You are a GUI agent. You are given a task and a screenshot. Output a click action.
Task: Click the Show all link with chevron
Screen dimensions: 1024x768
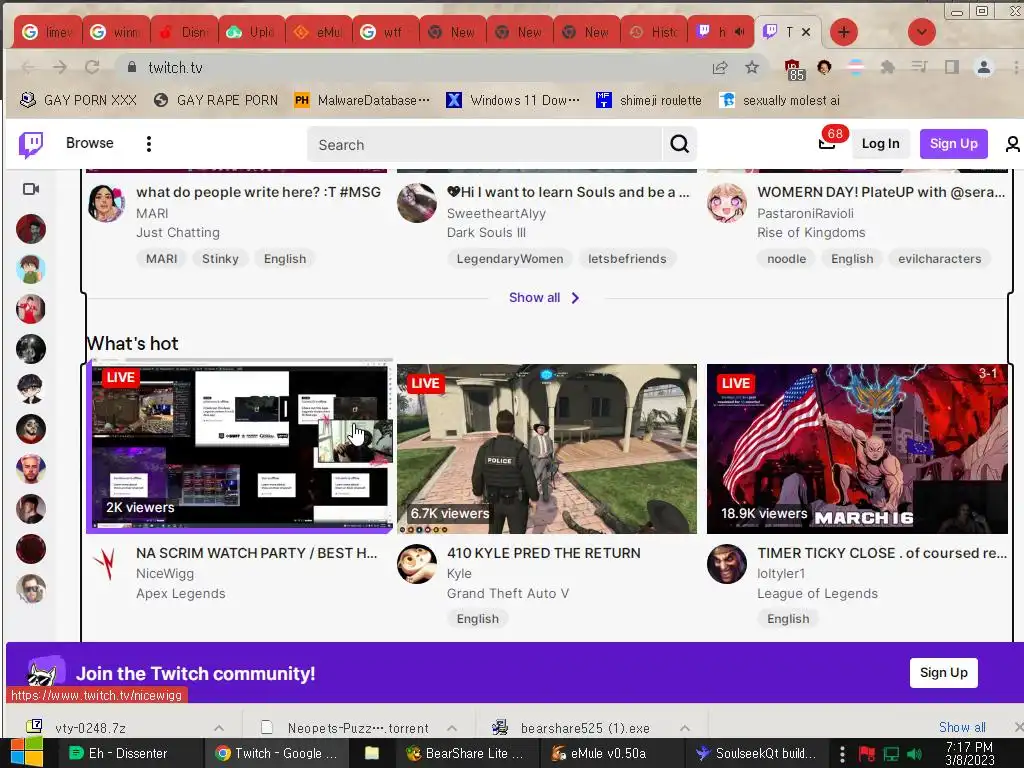(x=544, y=298)
